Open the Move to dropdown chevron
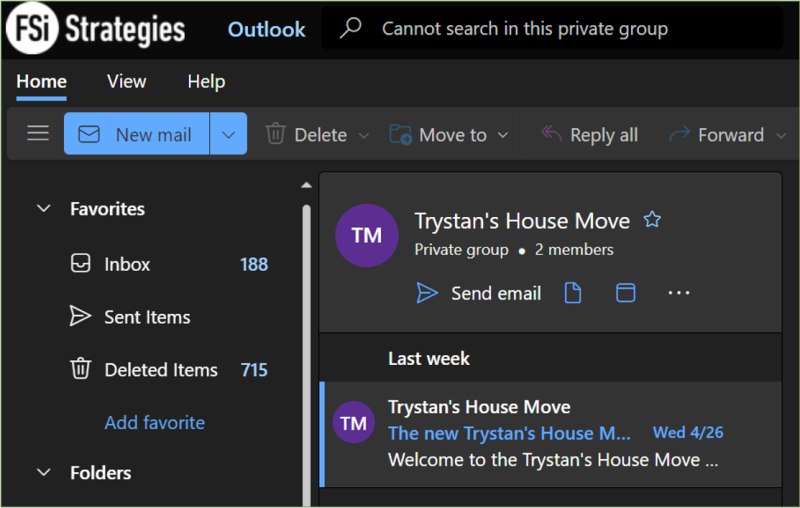 click(x=503, y=135)
